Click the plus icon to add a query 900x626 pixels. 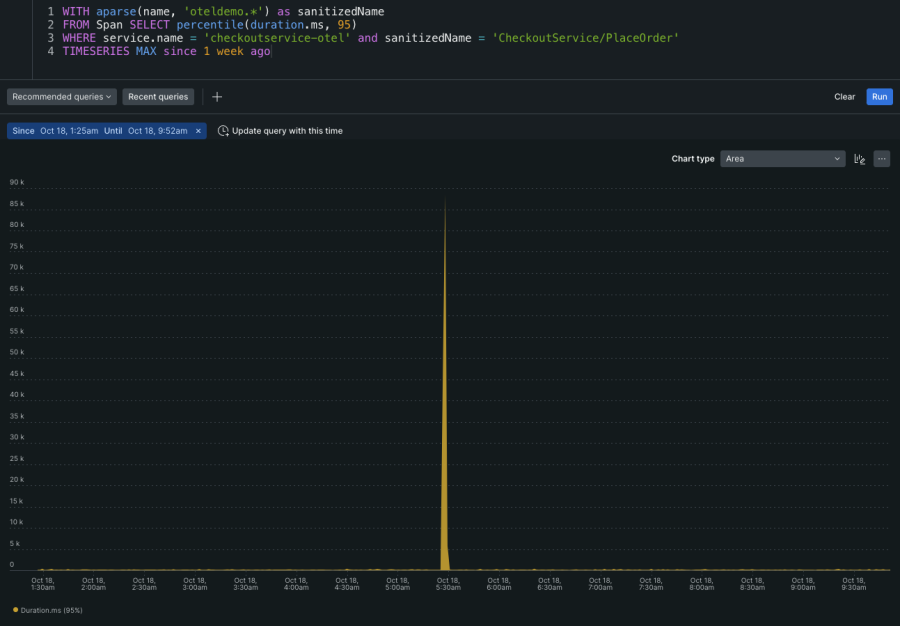[x=217, y=97]
